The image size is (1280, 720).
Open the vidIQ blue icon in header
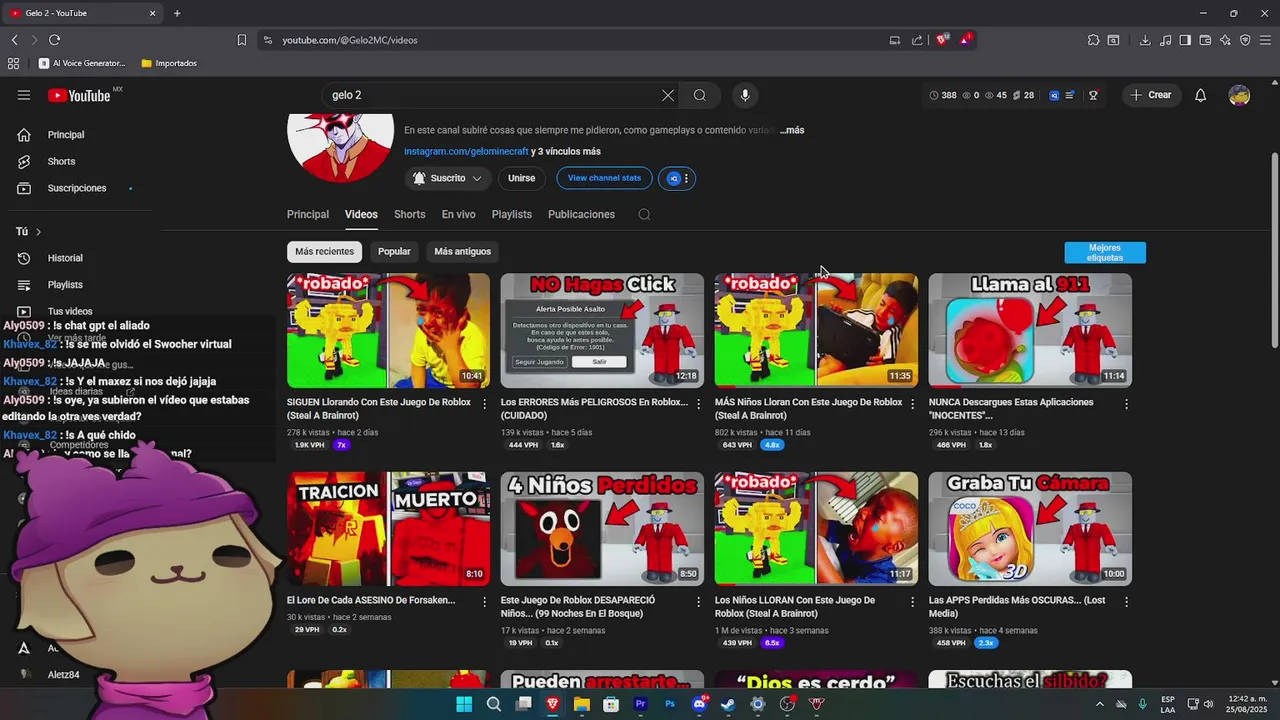pyautogui.click(x=1054, y=95)
